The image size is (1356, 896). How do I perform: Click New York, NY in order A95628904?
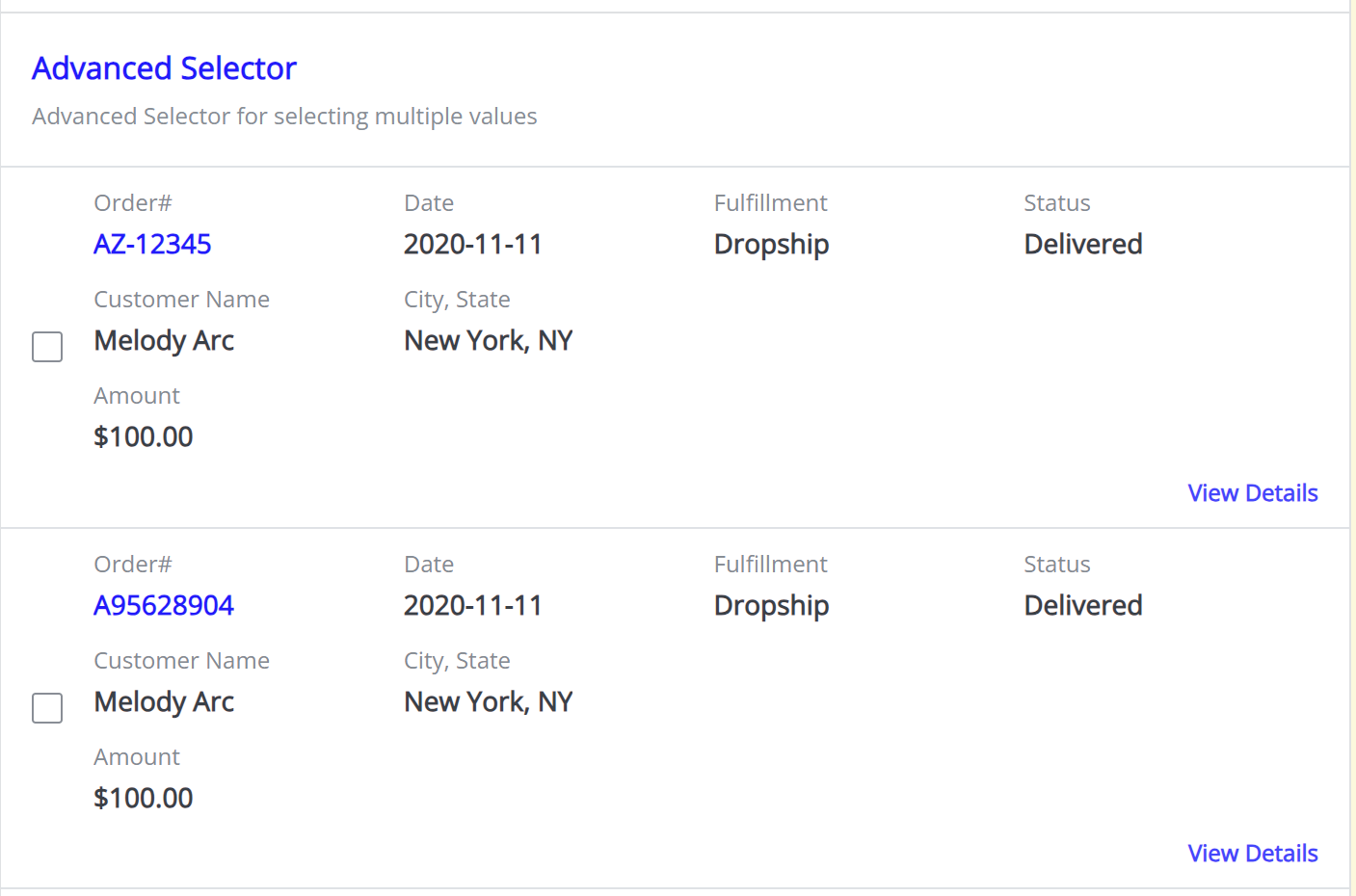tap(489, 702)
